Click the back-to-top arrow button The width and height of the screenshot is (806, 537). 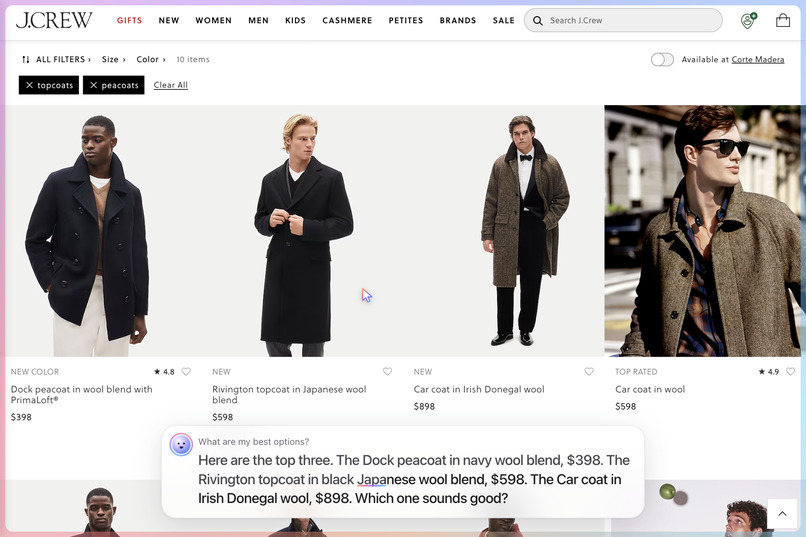coord(782,513)
